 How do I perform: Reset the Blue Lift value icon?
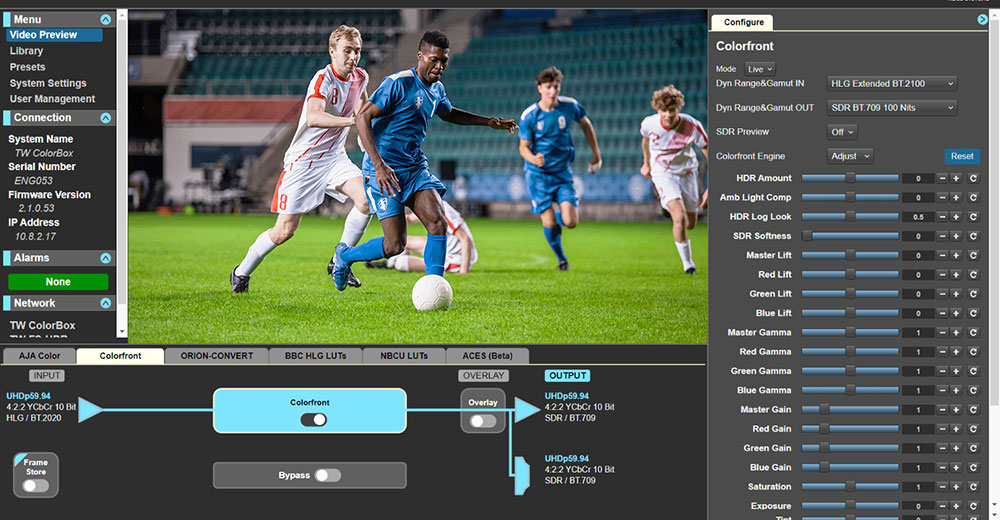(x=973, y=313)
